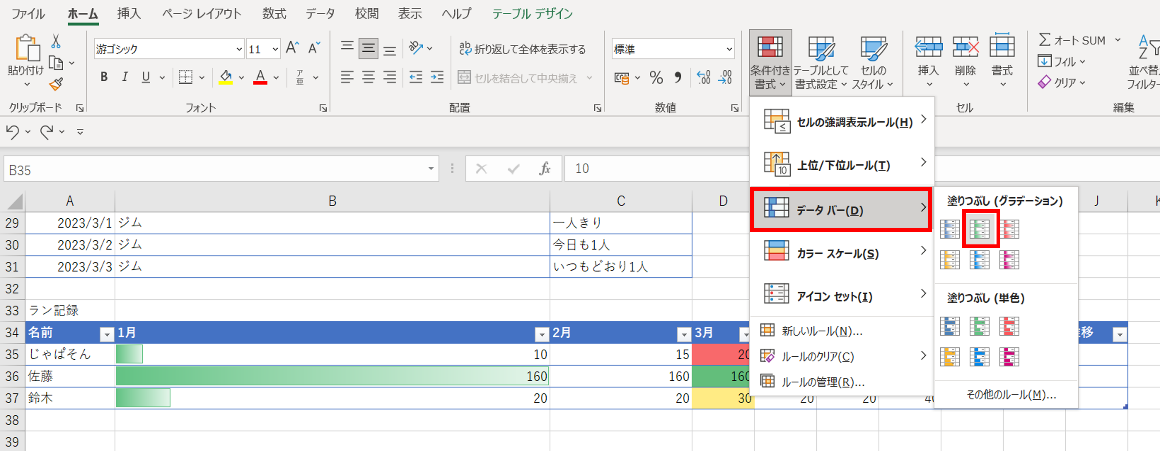Viewport: 1160px width, 451px height.
Task: Click the Paste (貼り付け) clipboard icon
Action: tap(26, 49)
